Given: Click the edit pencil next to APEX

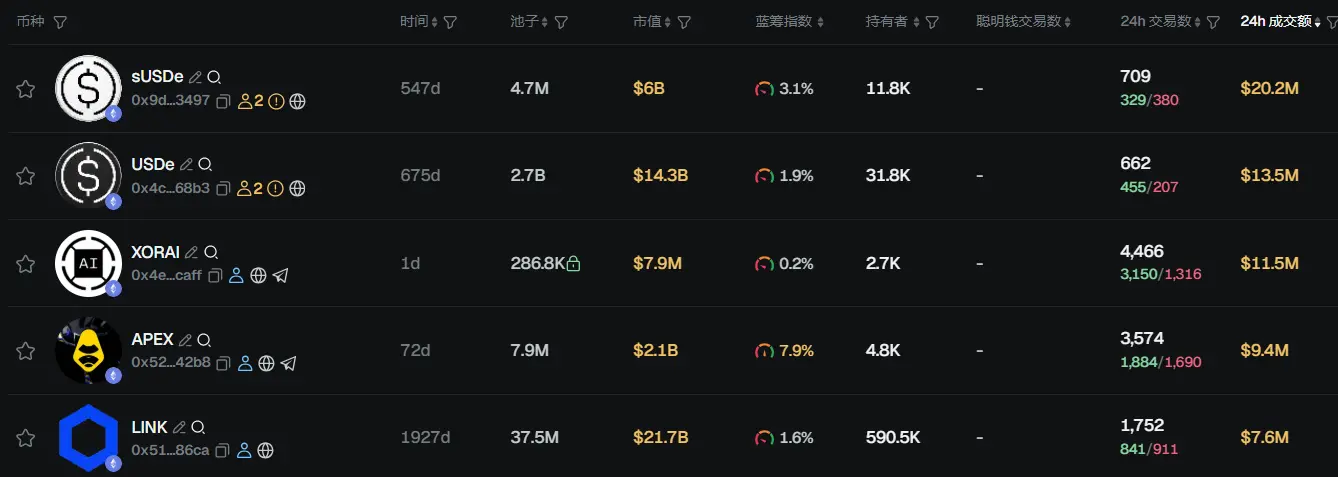Looking at the screenshot, I should tap(184, 340).
